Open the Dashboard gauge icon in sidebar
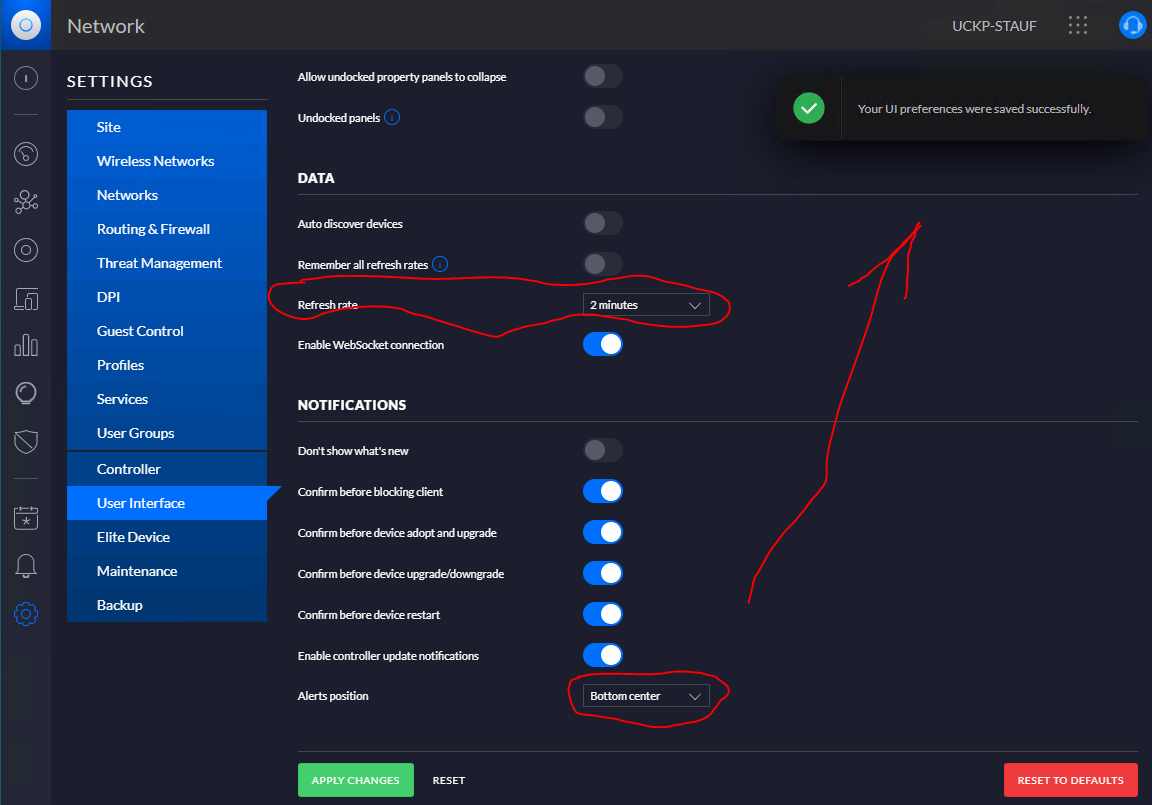 pos(26,153)
